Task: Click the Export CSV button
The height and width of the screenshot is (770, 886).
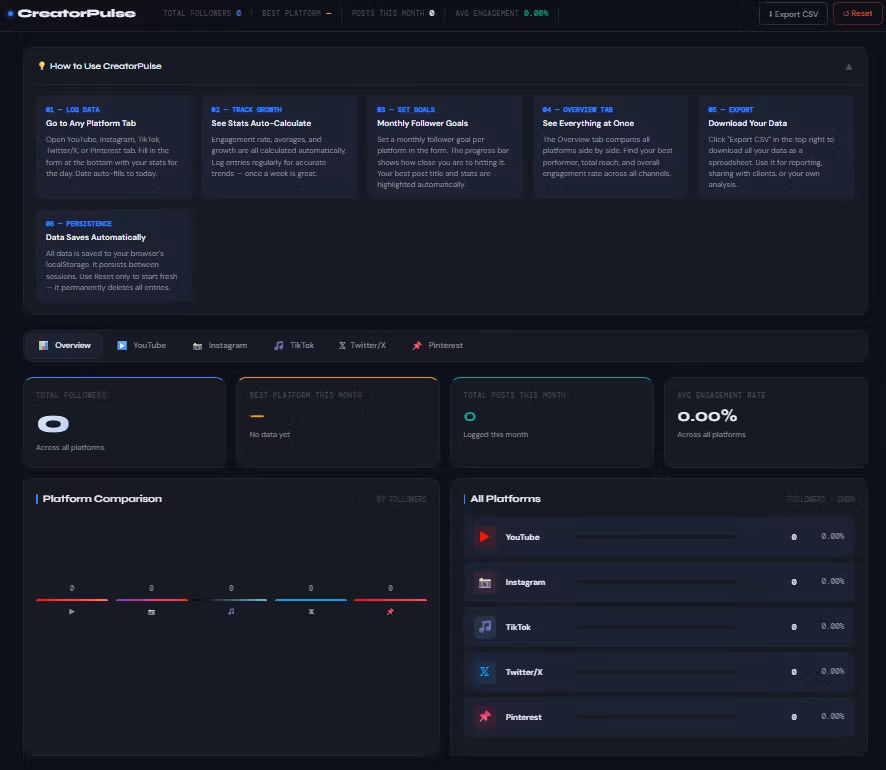Action: (793, 14)
